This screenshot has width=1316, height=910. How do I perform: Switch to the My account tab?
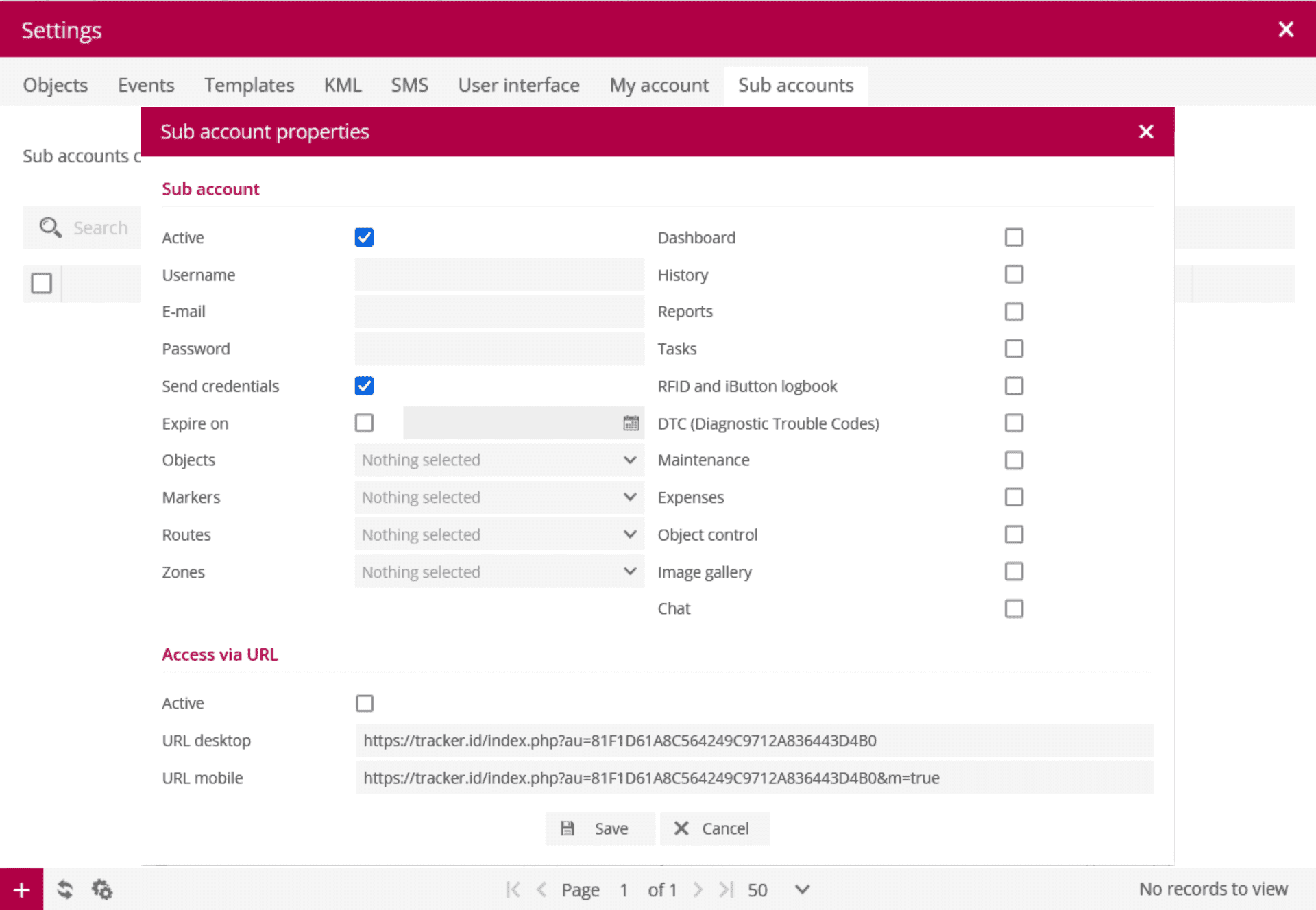point(659,85)
